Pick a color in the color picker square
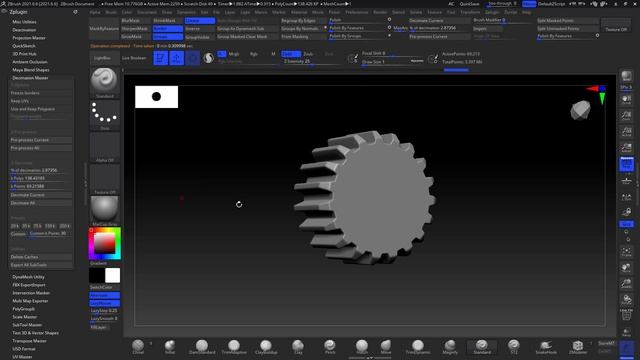Image resolution: width=640 pixels, height=360 pixels. click(104, 243)
